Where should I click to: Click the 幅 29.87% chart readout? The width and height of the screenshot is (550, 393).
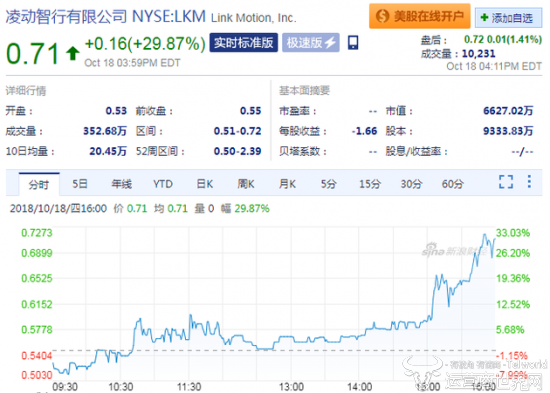[245, 208]
